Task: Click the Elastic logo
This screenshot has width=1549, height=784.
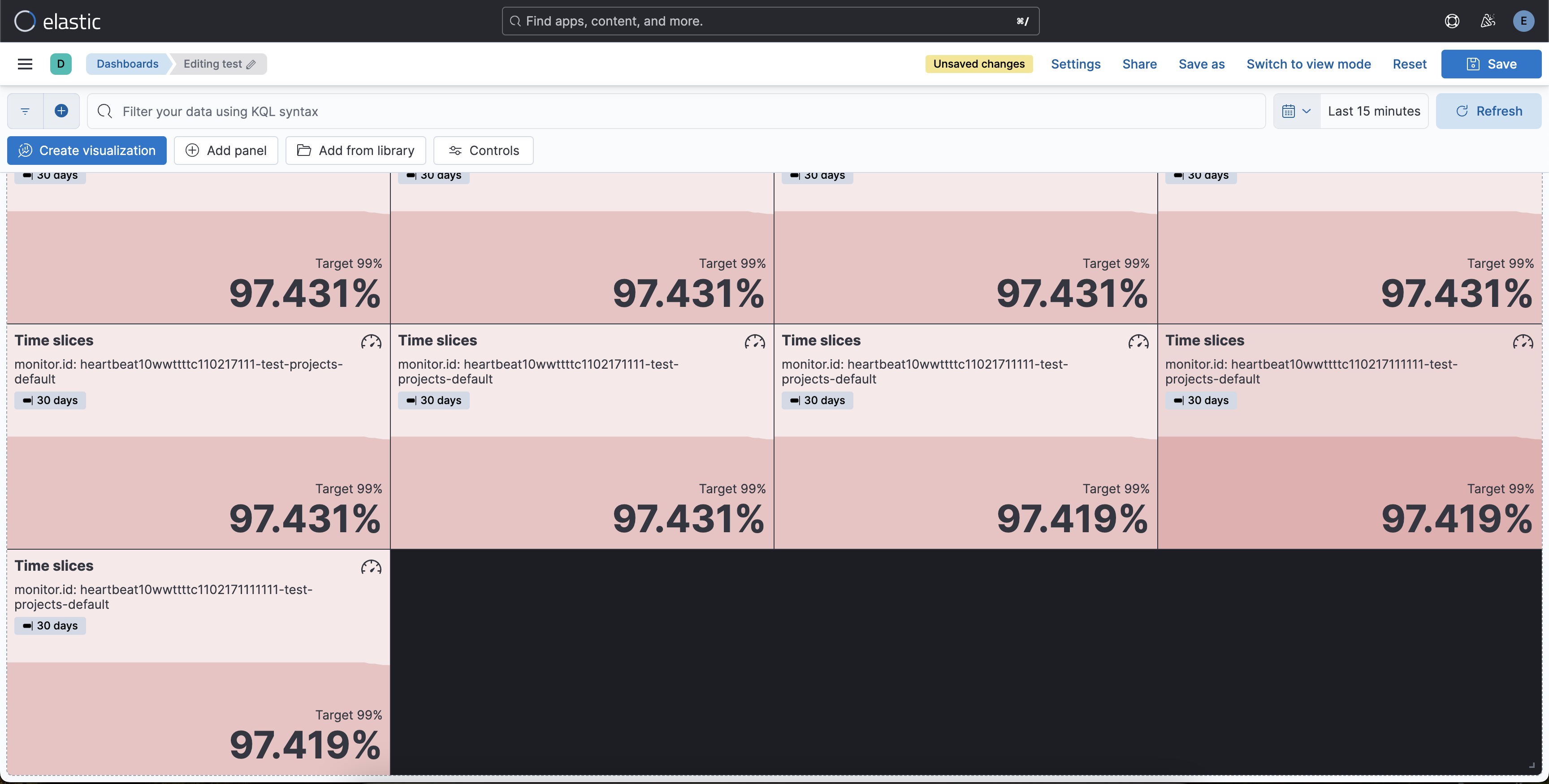Action: [x=57, y=21]
